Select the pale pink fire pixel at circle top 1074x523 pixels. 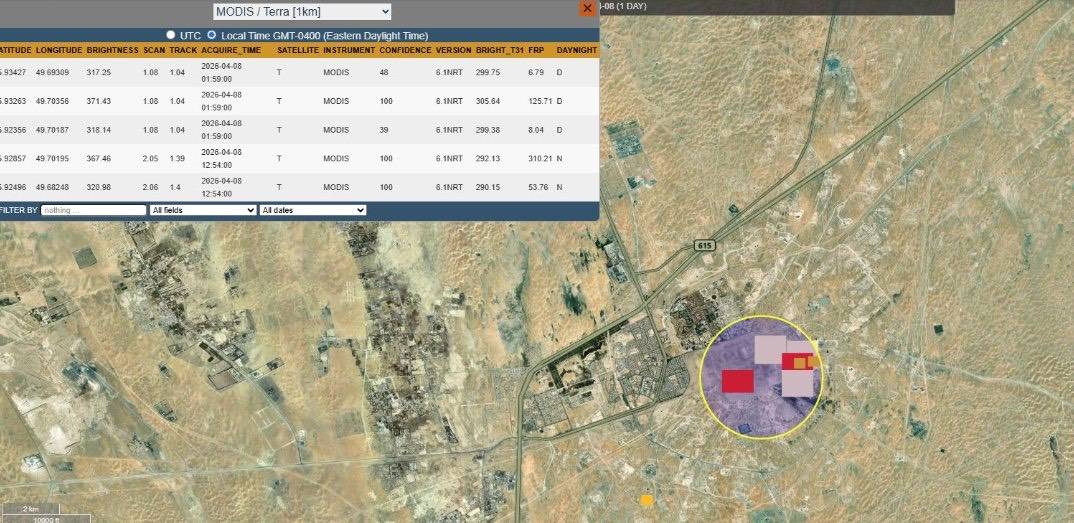coord(770,350)
